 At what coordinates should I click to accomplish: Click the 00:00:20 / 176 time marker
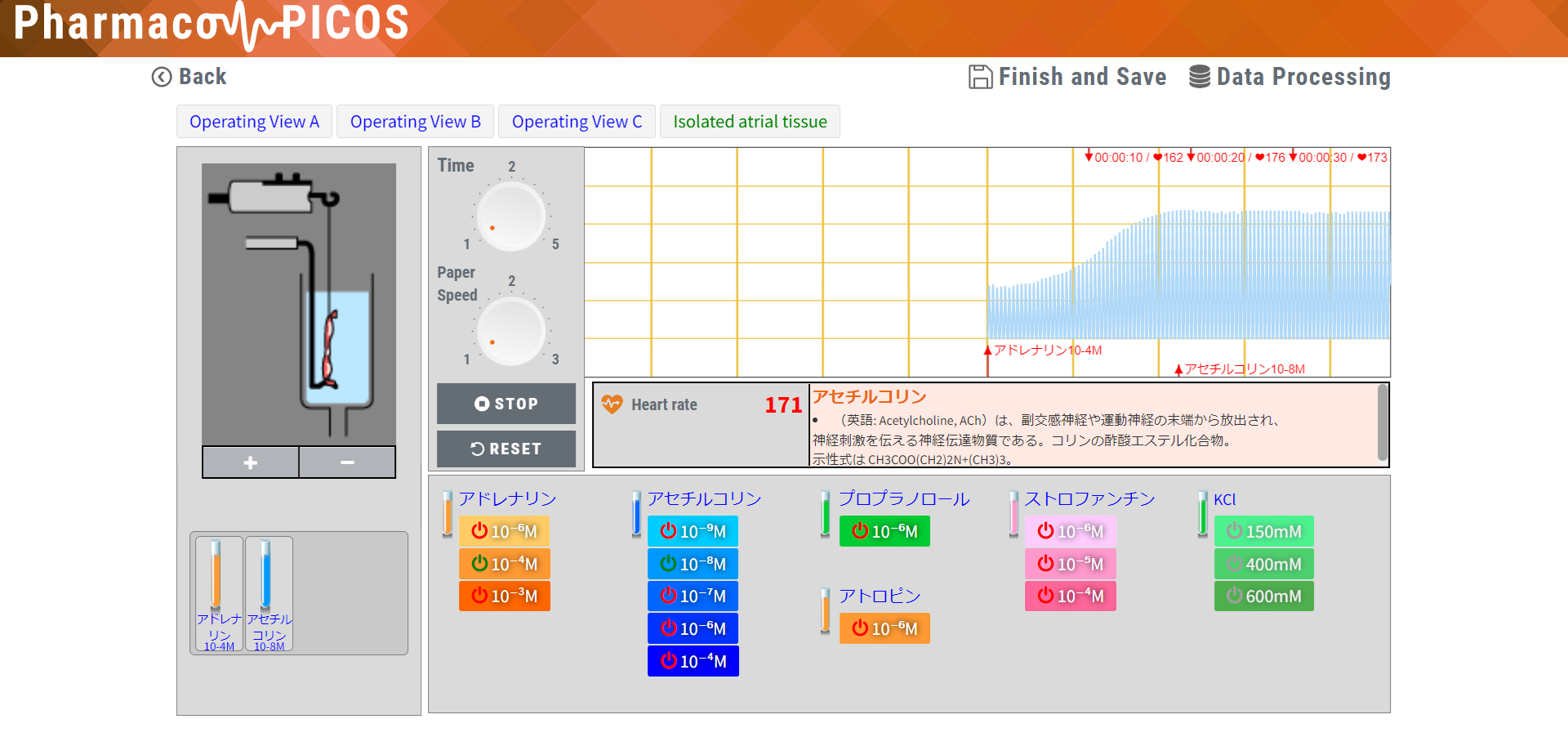pos(1236,157)
